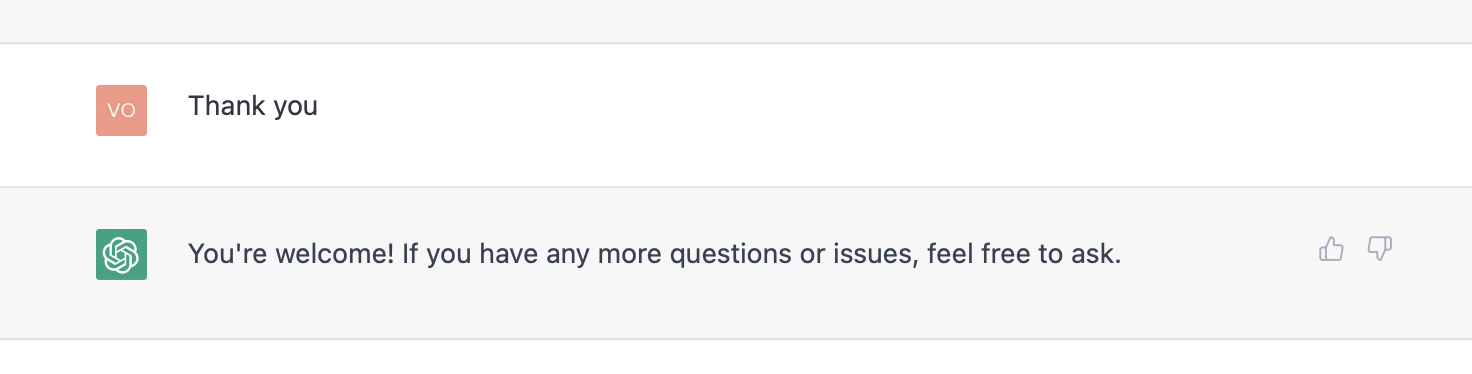
Task: Click the thumbs up icon
Action: pyautogui.click(x=1331, y=249)
